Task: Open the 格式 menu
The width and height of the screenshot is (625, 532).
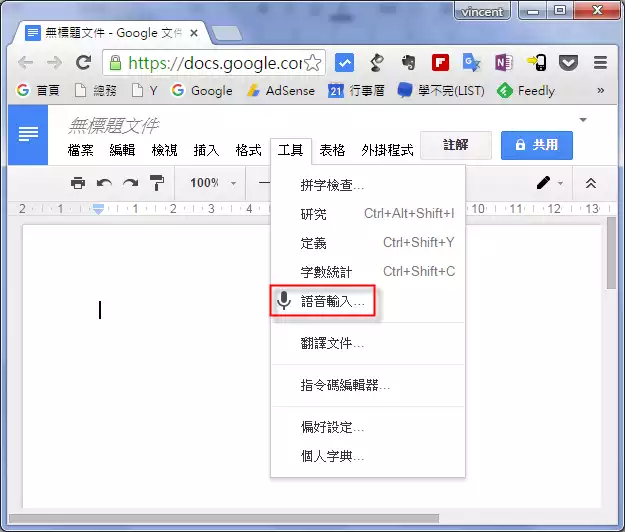Action: [248, 150]
